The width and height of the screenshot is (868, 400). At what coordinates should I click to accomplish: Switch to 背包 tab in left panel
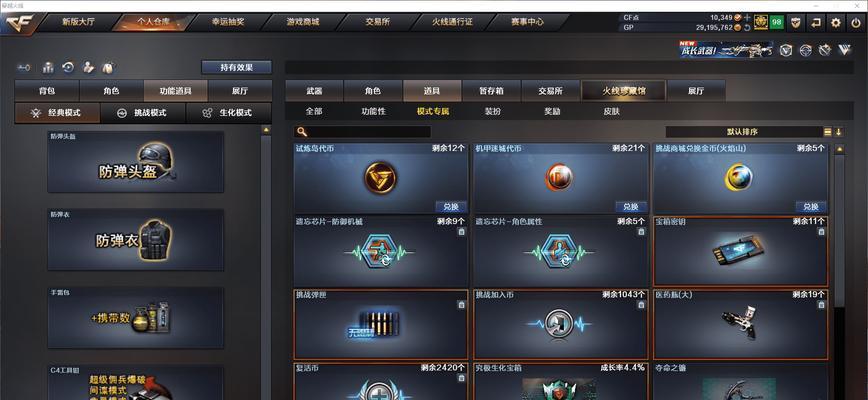pyautogui.click(x=47, y=91)
